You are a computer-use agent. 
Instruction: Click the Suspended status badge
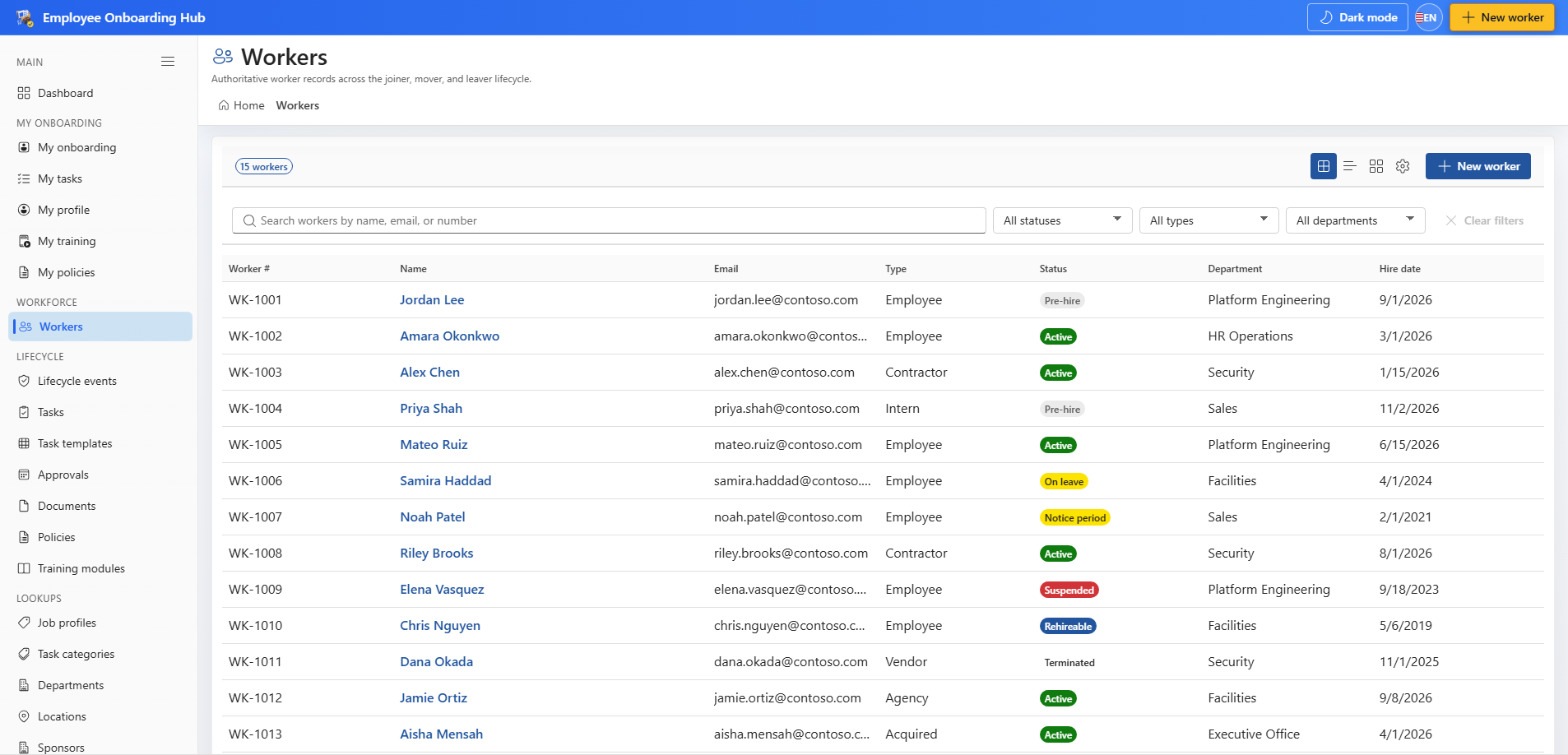[1069, 590]
